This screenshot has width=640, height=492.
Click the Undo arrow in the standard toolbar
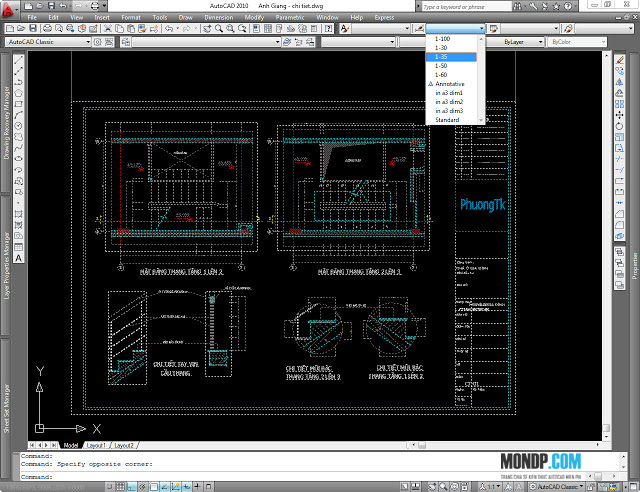click(168, 29)
